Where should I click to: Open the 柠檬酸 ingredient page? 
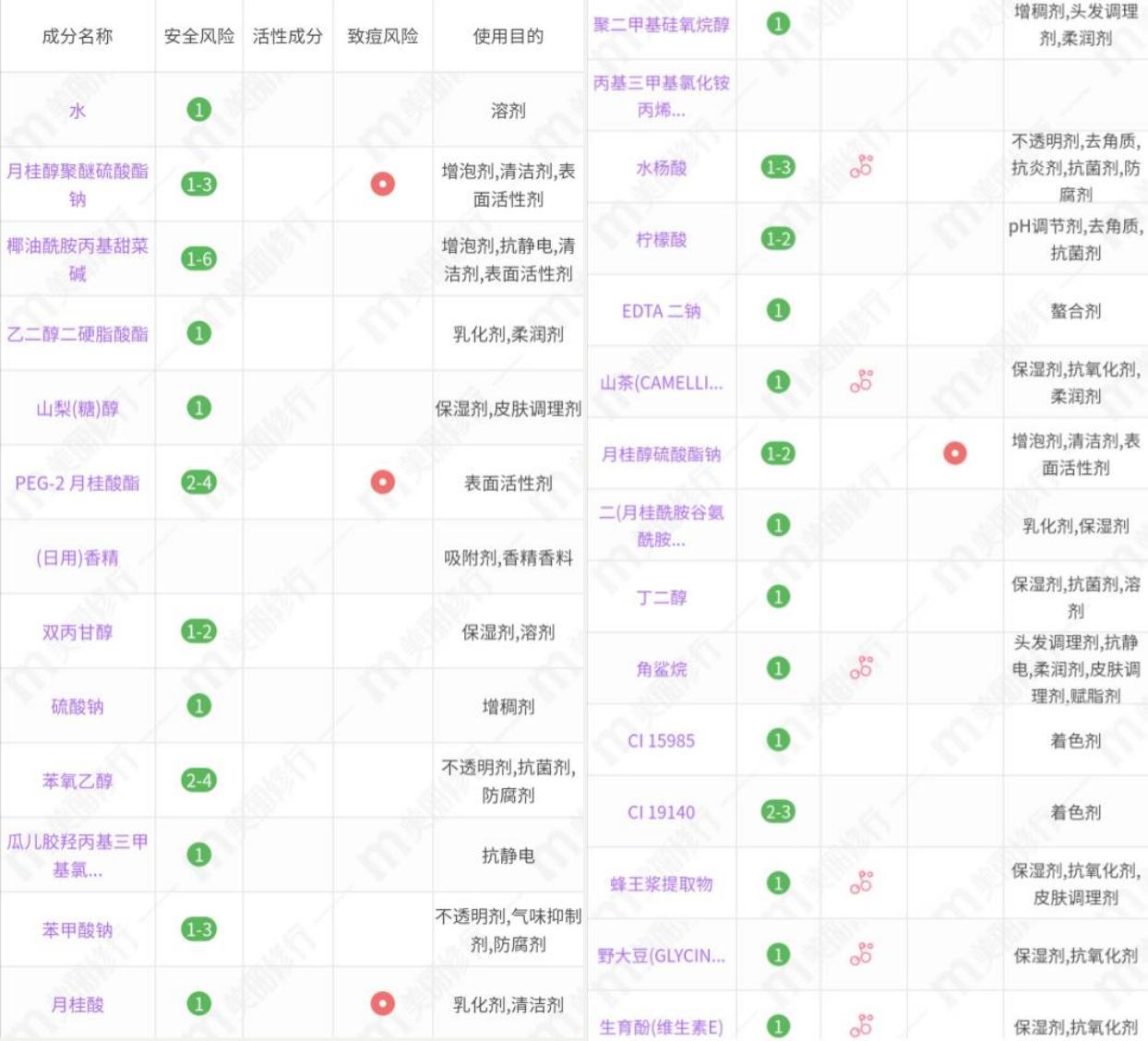point(662,238)
